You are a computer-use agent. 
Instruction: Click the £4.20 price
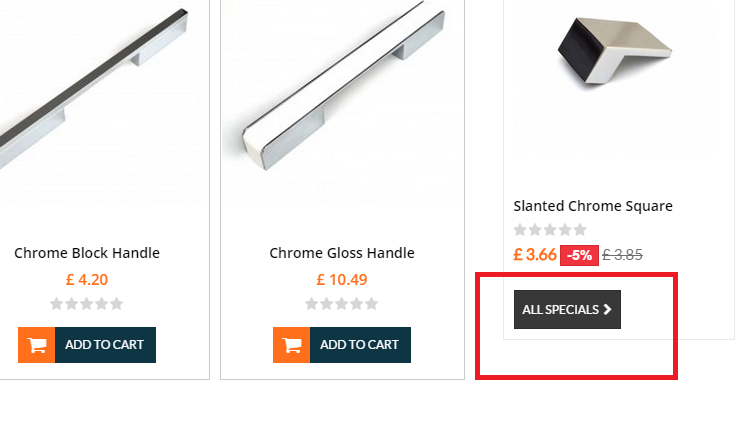(x=87, y=280)
